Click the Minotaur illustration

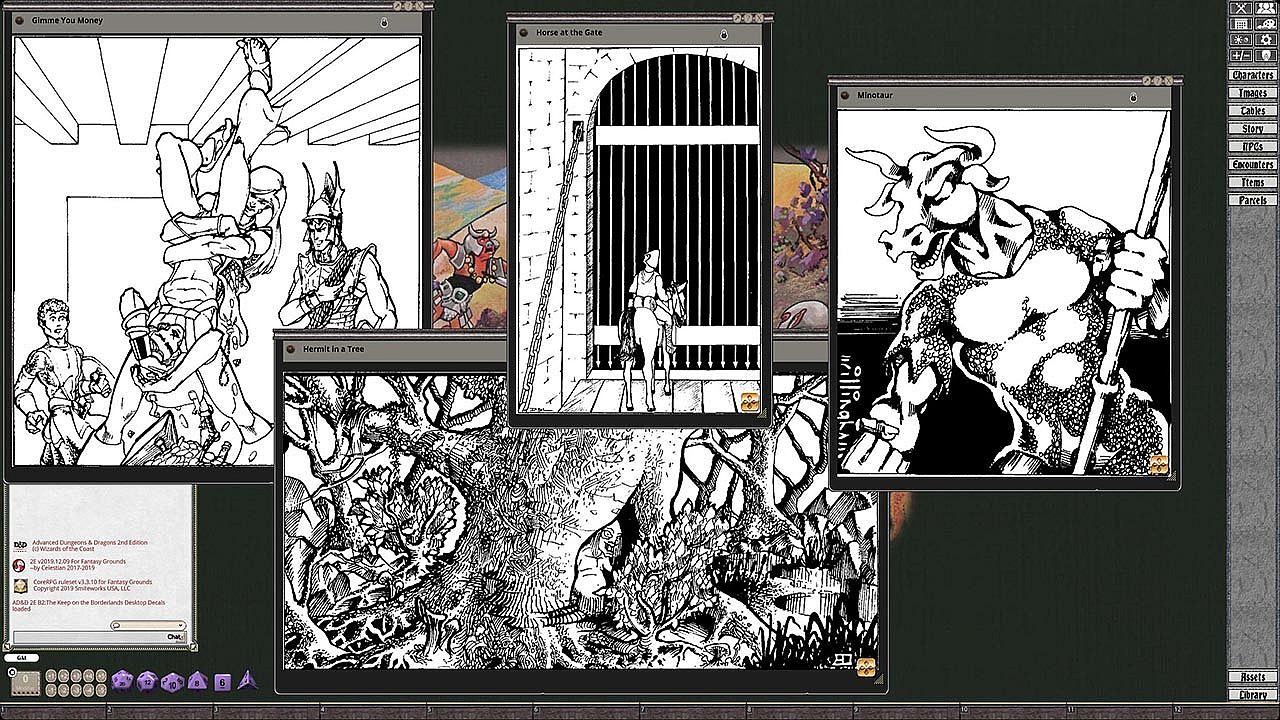pyautogui.click(x=1003, y=291)
